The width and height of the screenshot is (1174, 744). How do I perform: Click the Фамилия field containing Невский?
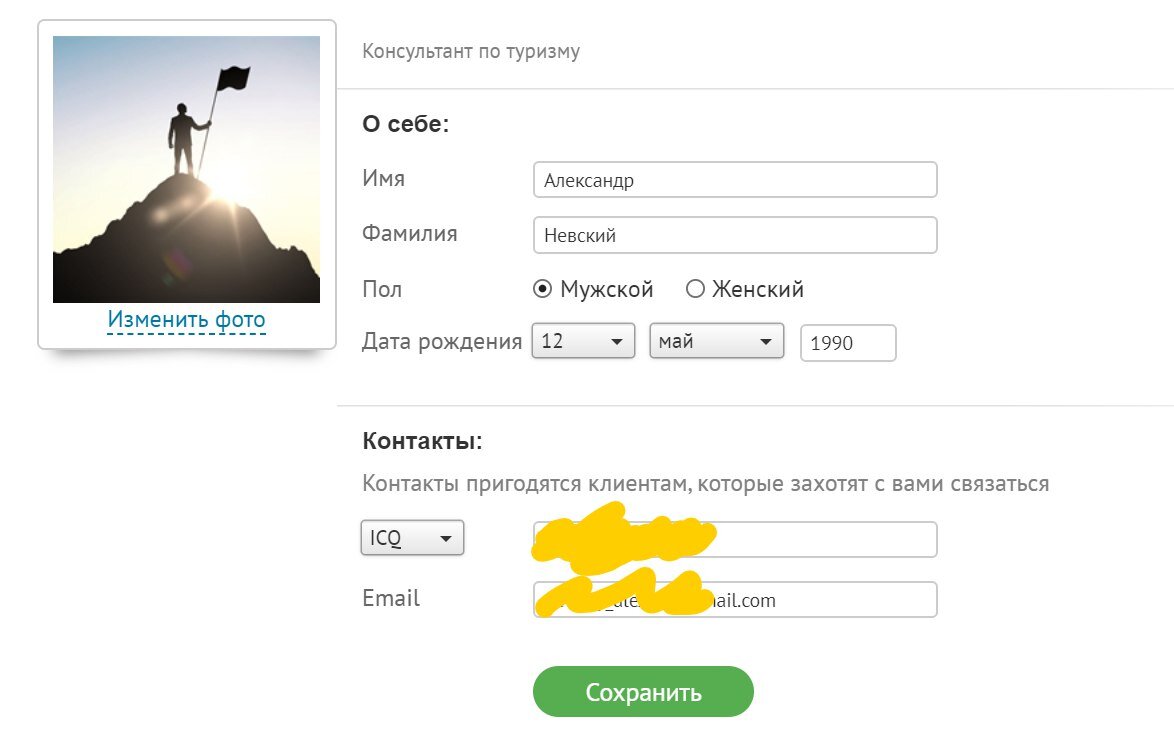(735, 234)
